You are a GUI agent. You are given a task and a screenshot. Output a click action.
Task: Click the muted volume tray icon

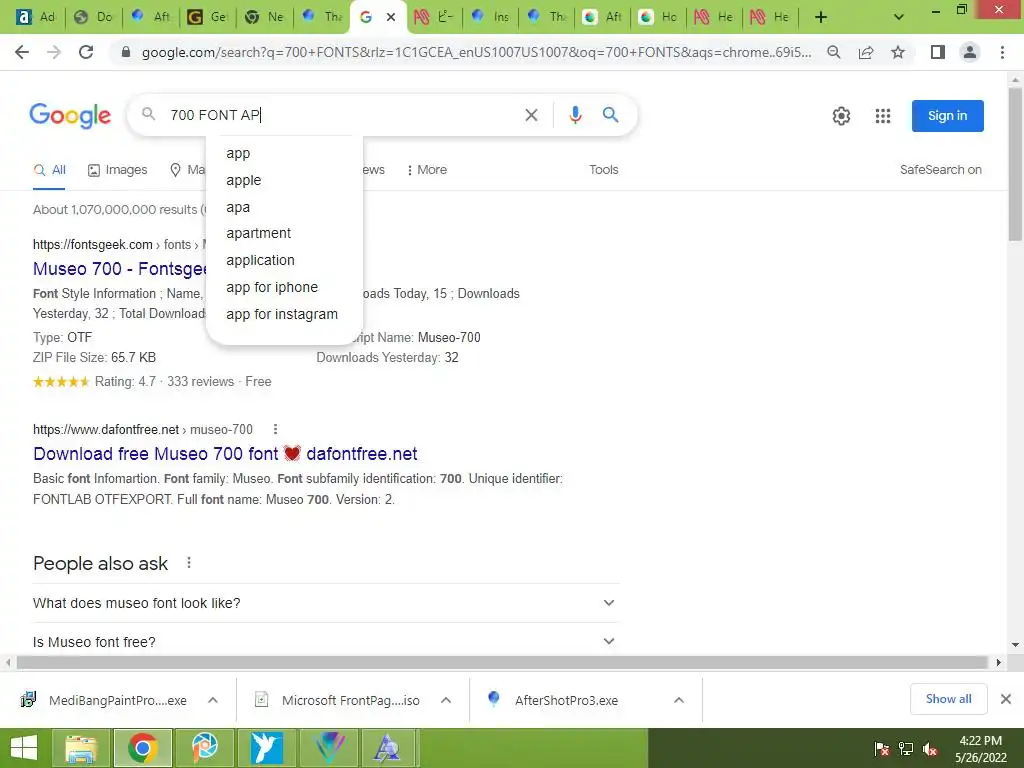930,748
